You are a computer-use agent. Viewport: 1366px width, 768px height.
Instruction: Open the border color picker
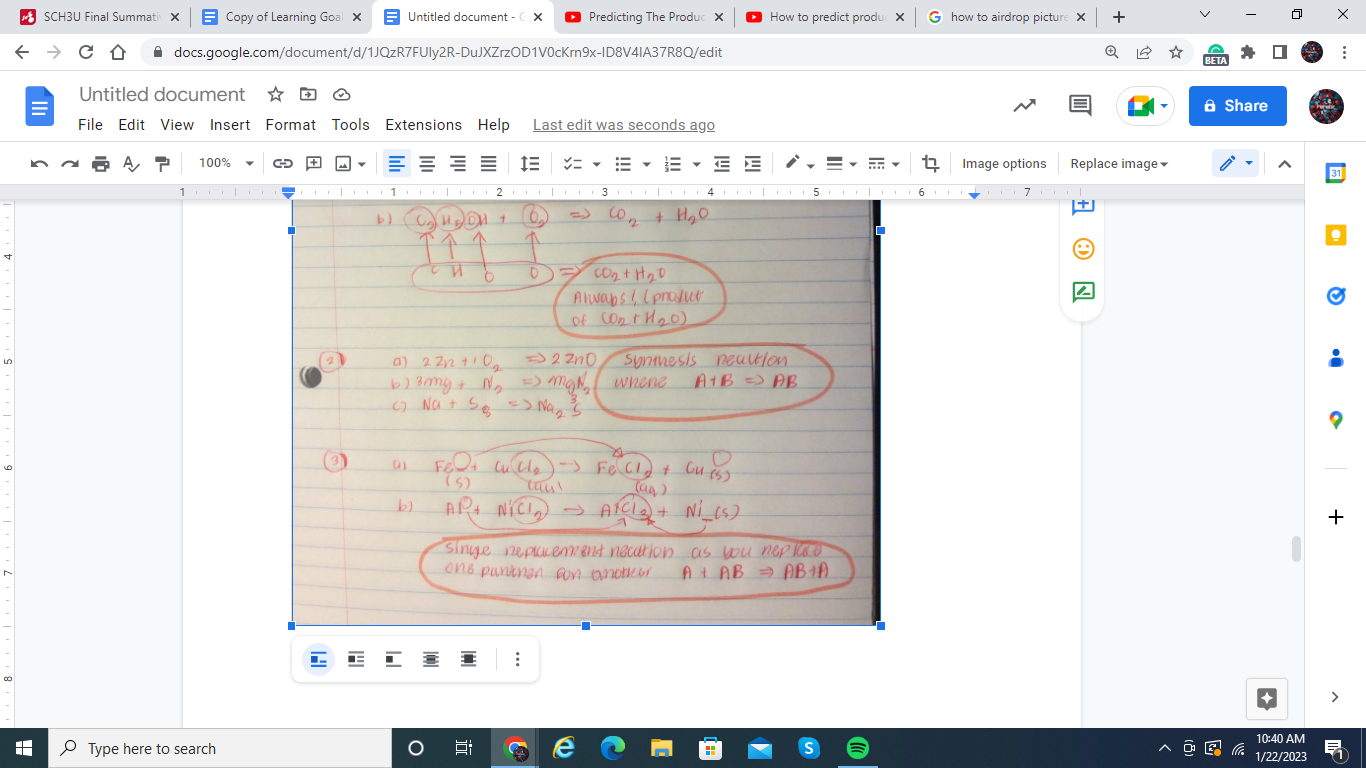793,163
